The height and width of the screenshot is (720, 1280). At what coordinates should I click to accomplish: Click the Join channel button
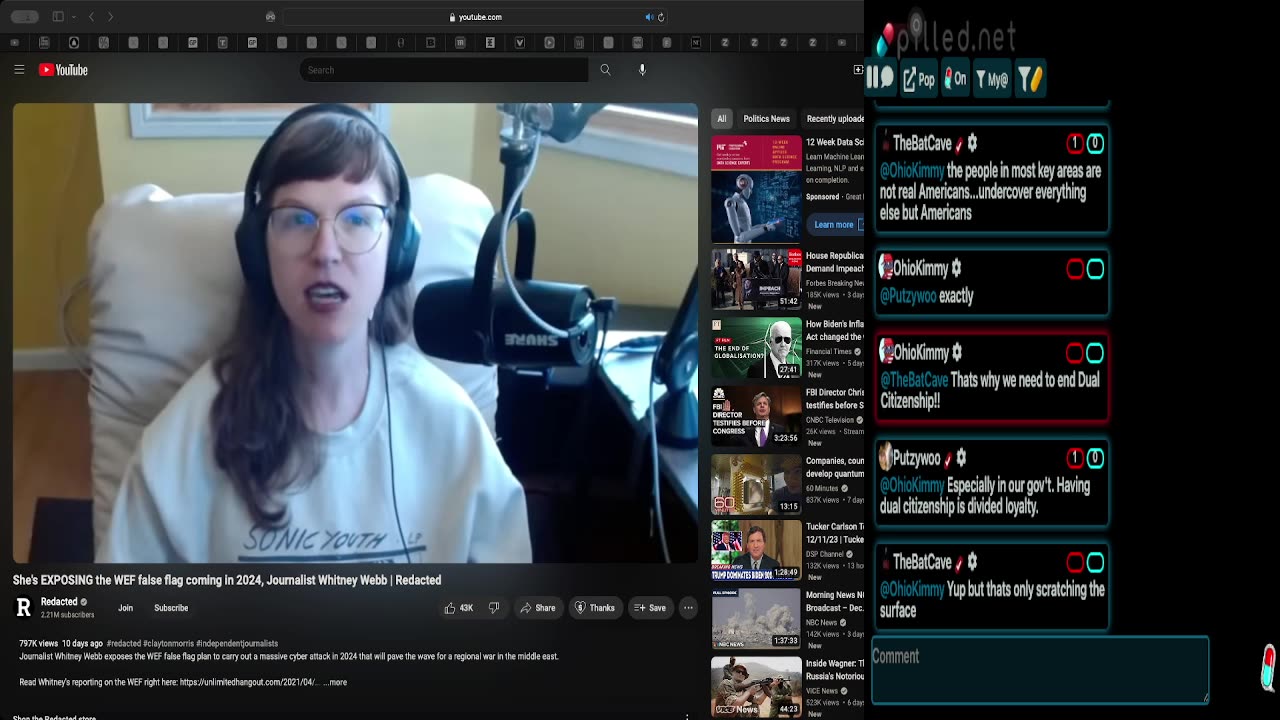click(125, 608)
